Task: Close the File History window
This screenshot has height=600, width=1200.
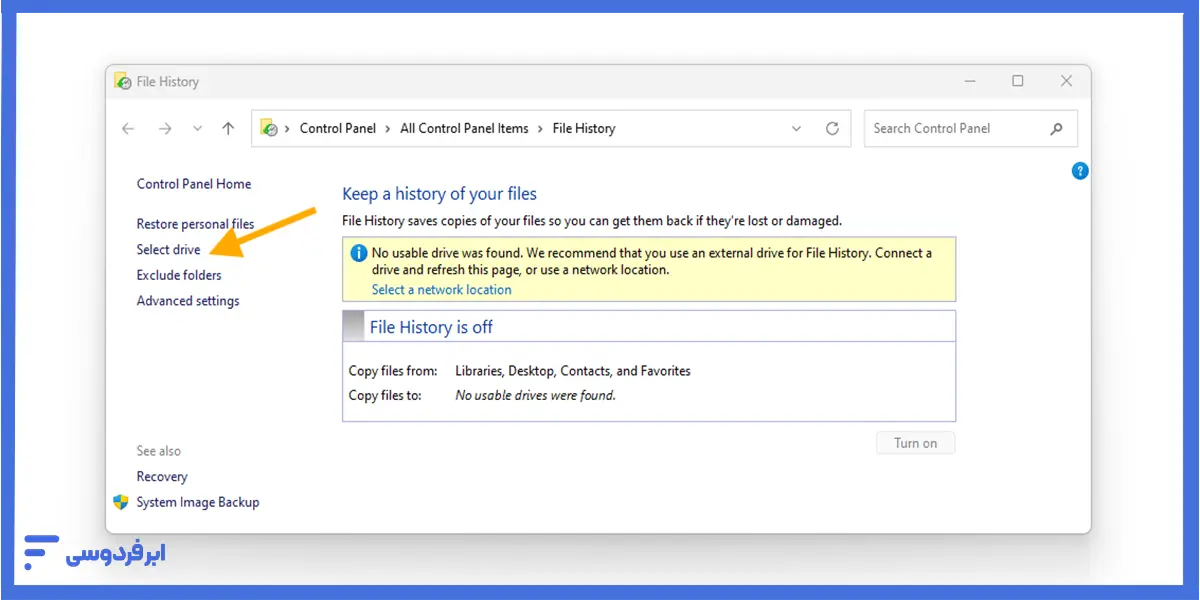Action: pos(1066,81)
